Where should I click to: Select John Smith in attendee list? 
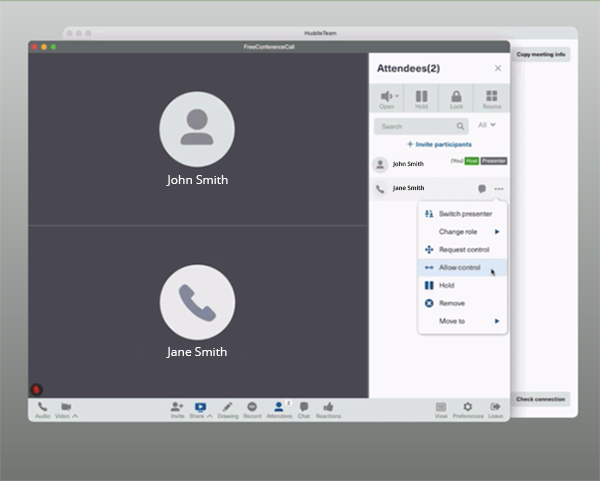tap(439, 164)
